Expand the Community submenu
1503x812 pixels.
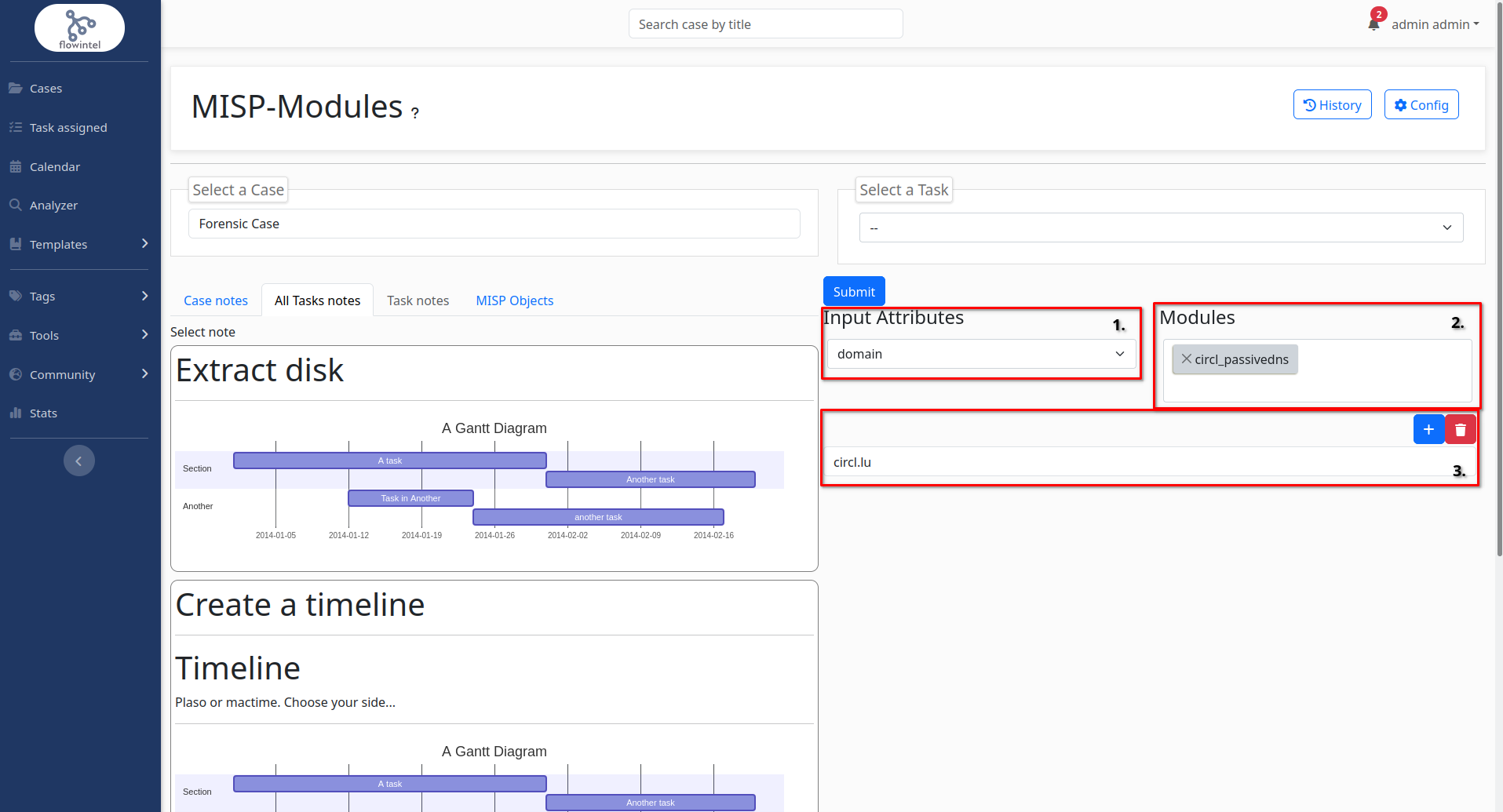coord(144,374)
